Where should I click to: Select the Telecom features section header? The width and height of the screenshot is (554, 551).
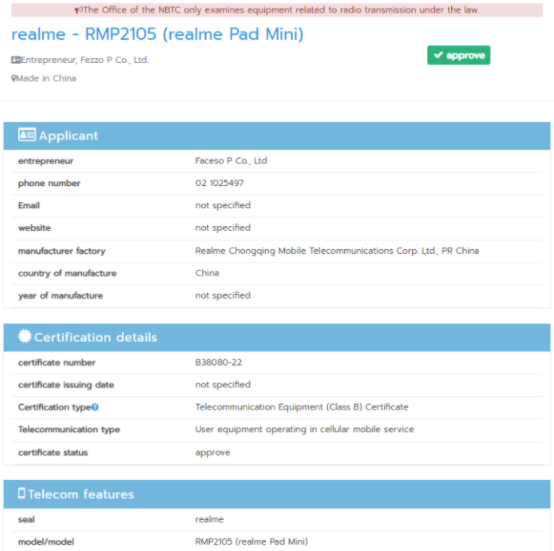pos(277,494)
